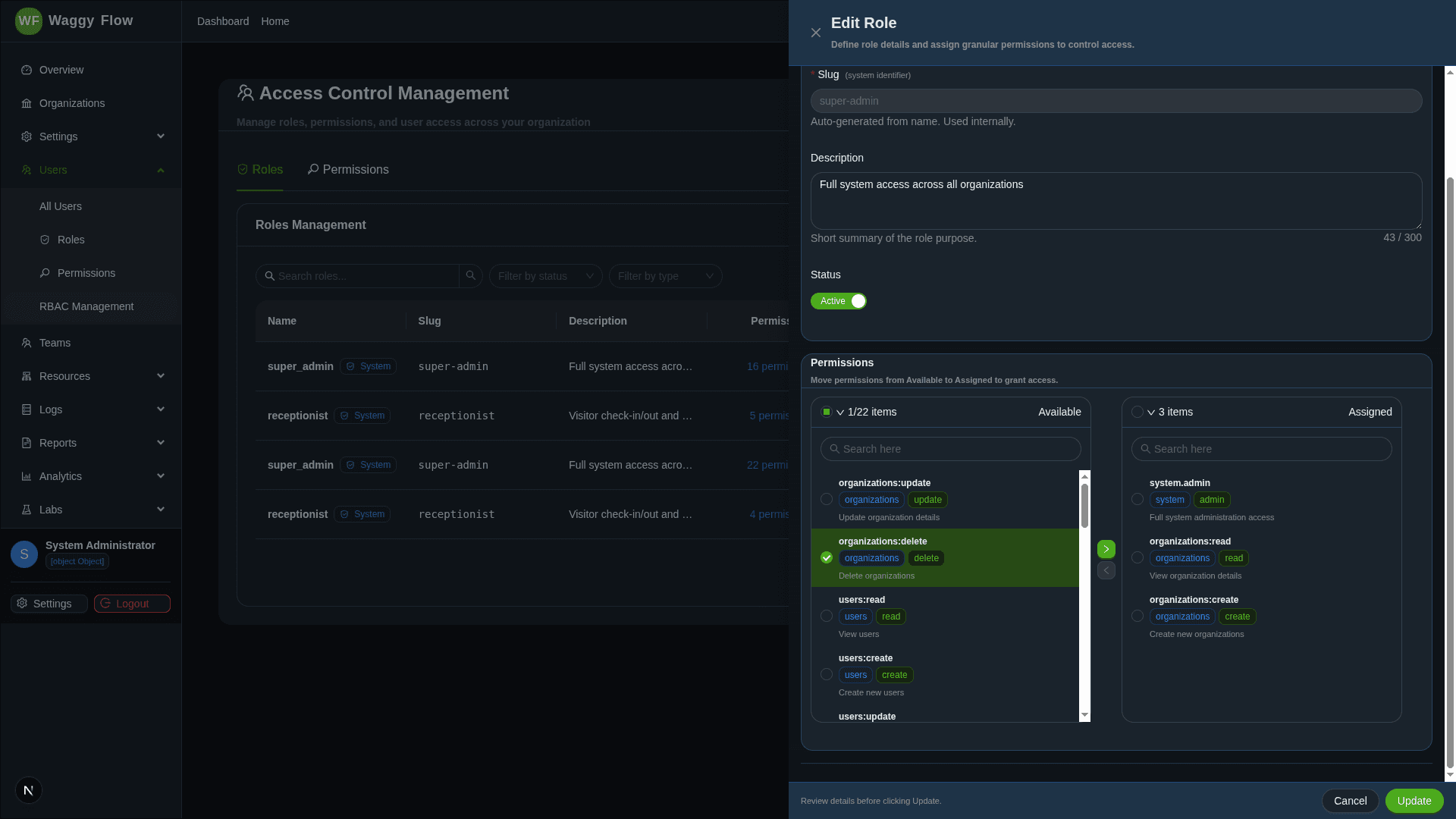Uncheck organizations:delete permission checkbox

pos(827,558)
